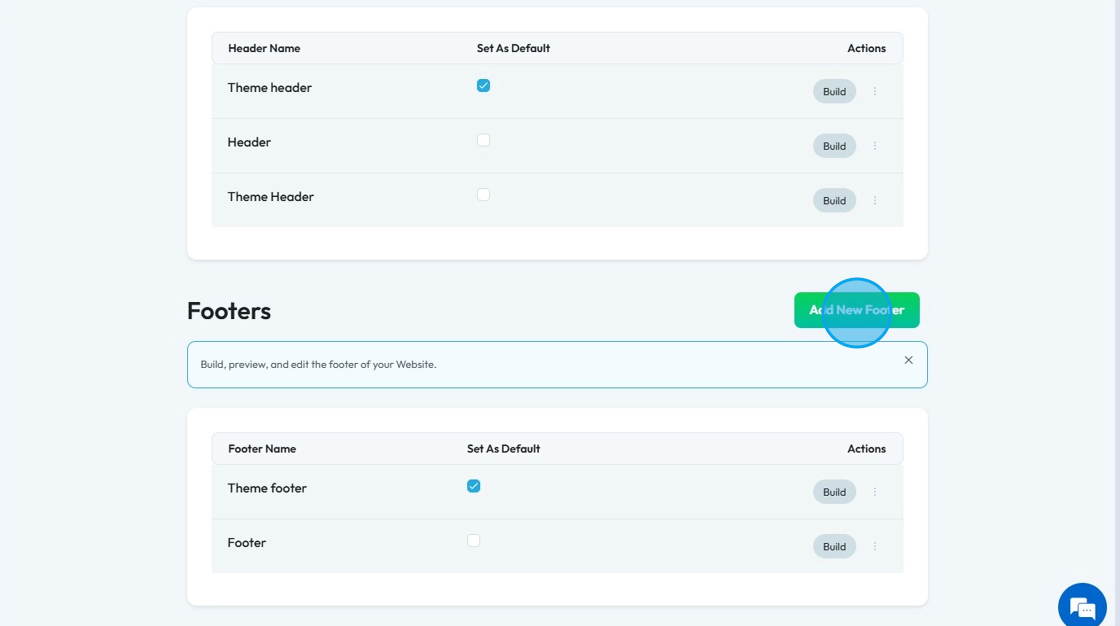Open three-dot menu for Header row

[x=874, y=146]
